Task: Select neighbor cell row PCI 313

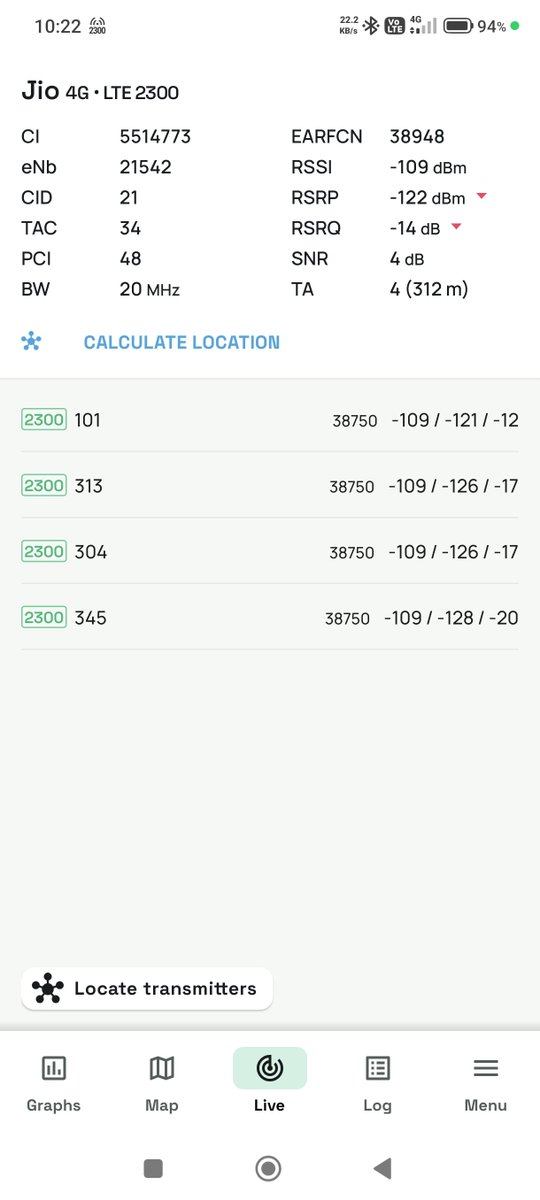Action: (x=270, y=486)
